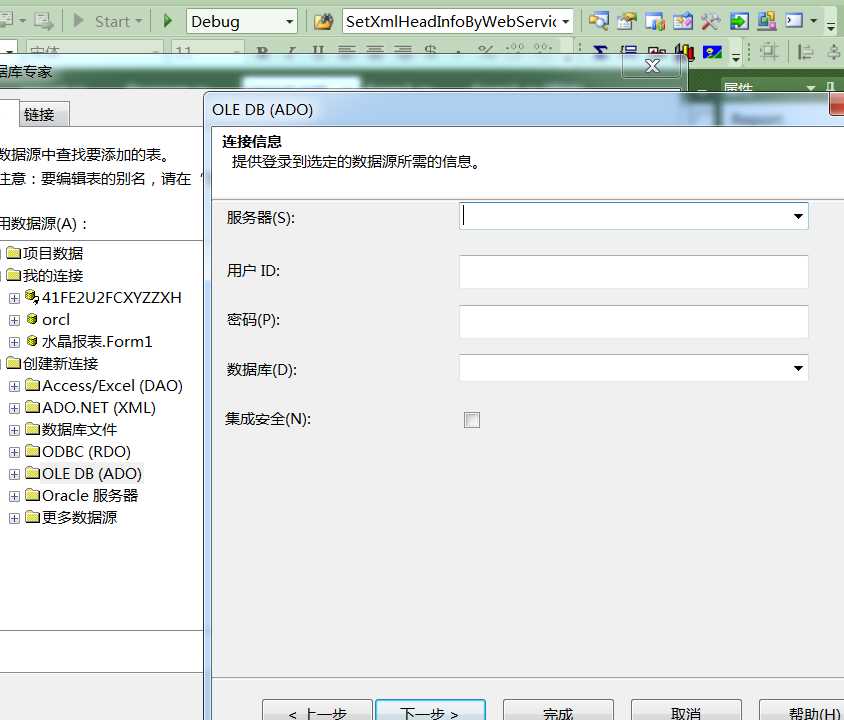This screenshot has width=844, height=720.
Task: Select ODBC (RDO) data source
Action: coord(87,451)
